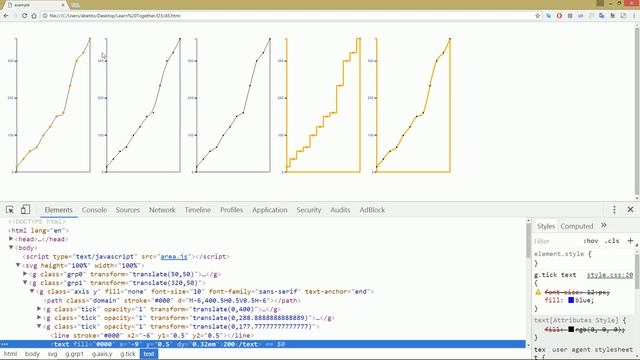Screen dimensions: 640x360
Task: Add a new style rule with the plus icon
Action: tap(631, 241)
